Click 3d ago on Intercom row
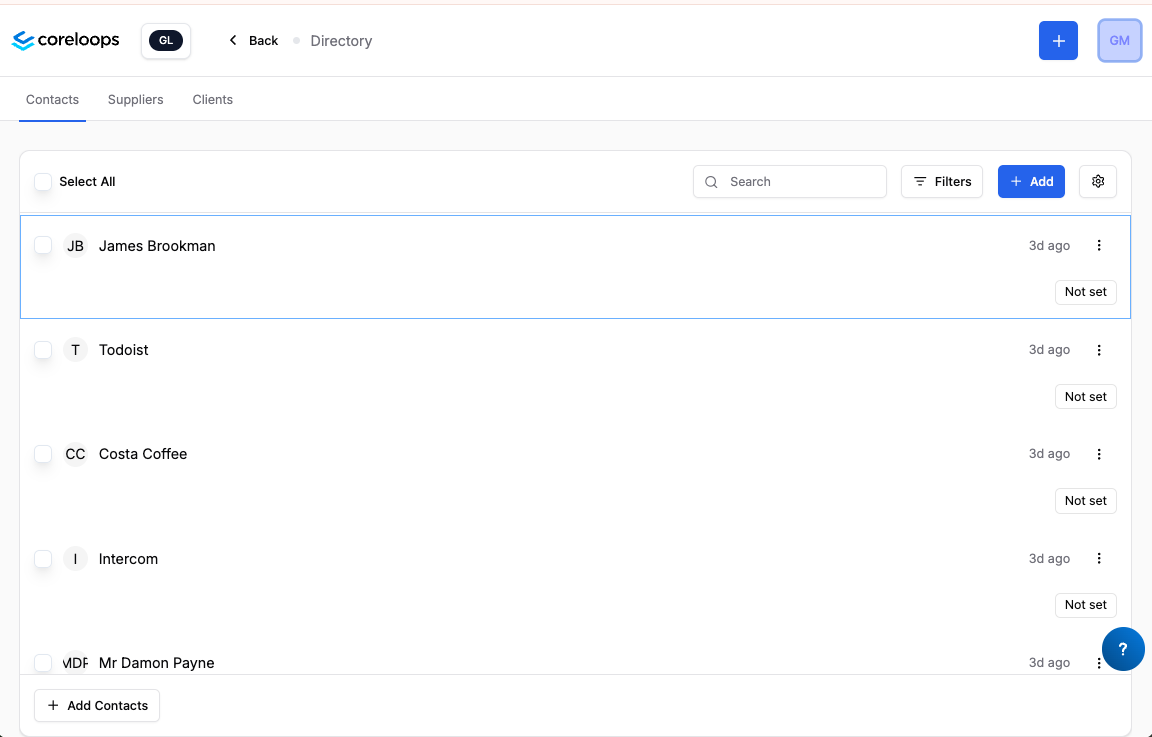Image resolution: width=1152 pixels, height=737 pixels. 1049,558
